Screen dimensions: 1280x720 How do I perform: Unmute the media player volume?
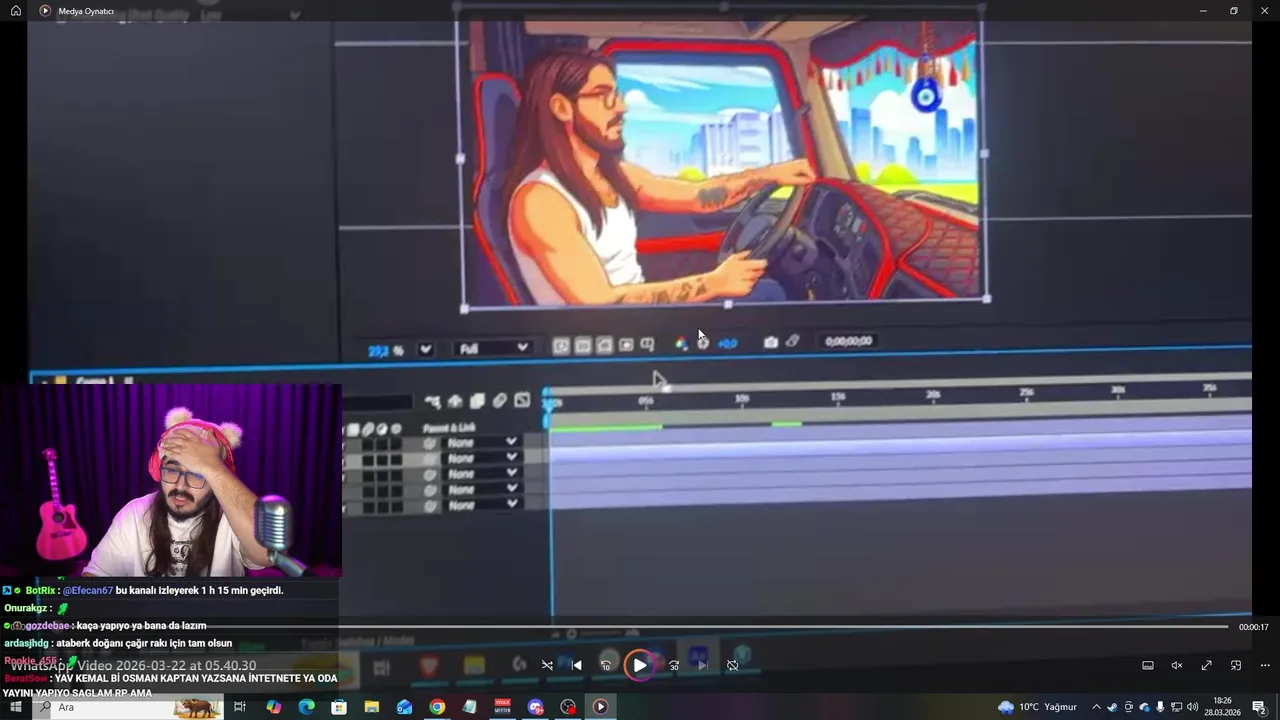[x=1177, y=665]
